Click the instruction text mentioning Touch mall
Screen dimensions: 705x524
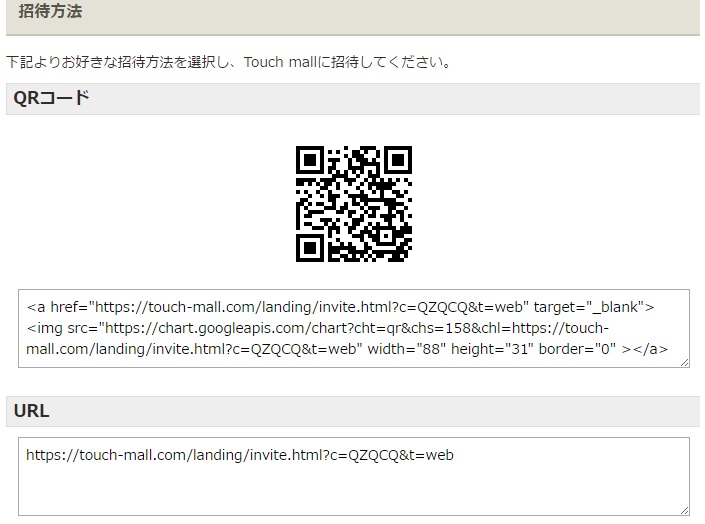(229, 62)
